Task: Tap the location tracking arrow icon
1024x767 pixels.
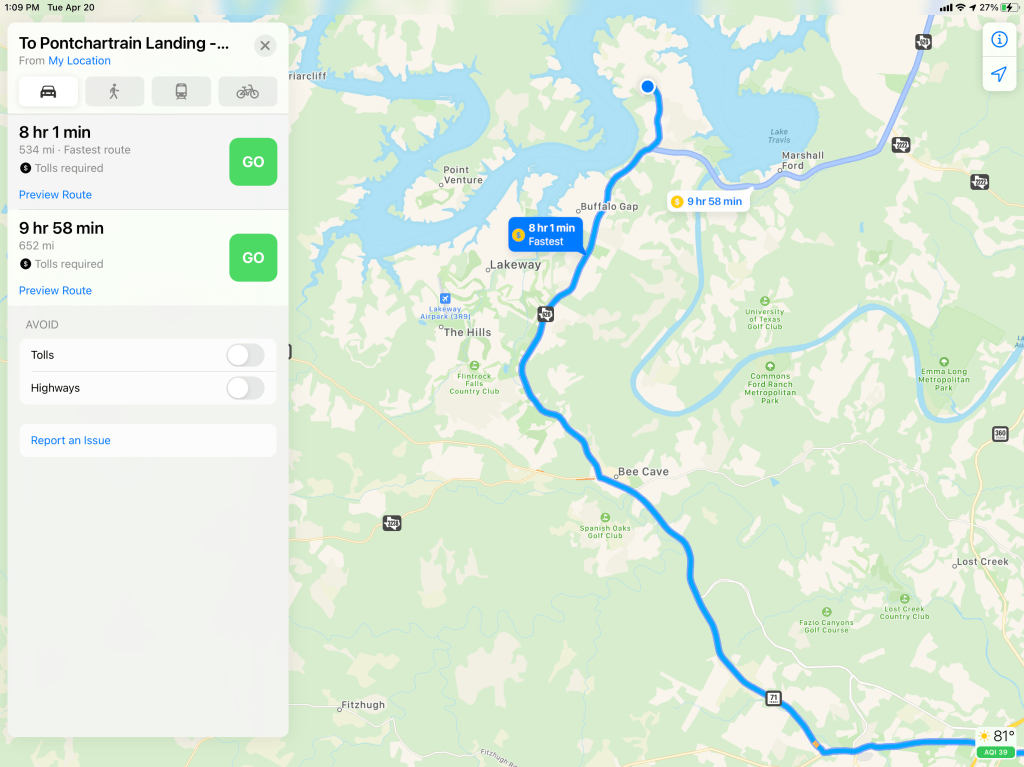Action: pos(999,74)
